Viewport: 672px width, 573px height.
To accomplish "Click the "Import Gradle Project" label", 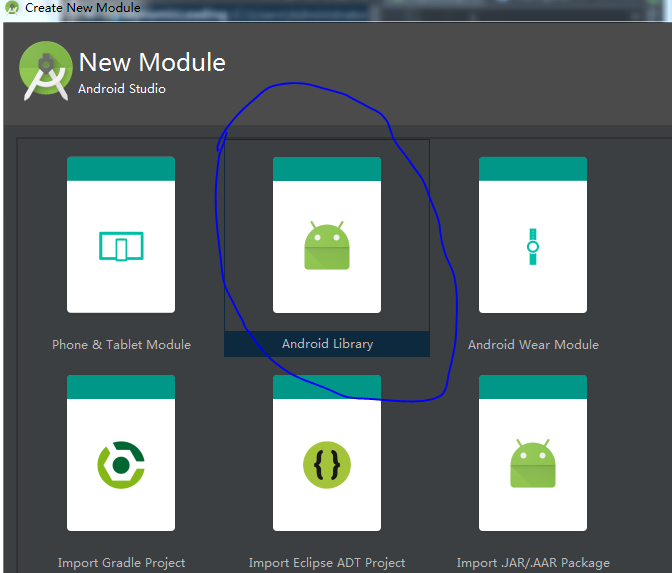I will coord(121,563).
